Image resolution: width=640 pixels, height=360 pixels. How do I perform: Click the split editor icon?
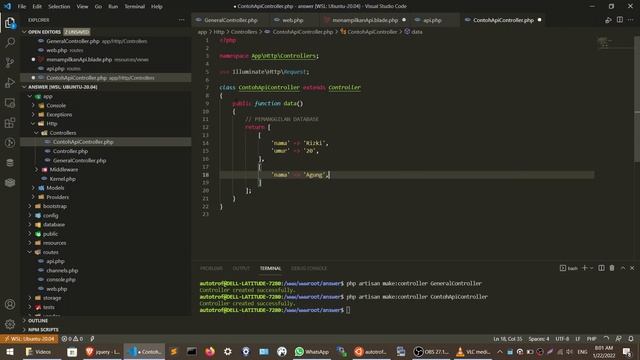click(620, 20)
